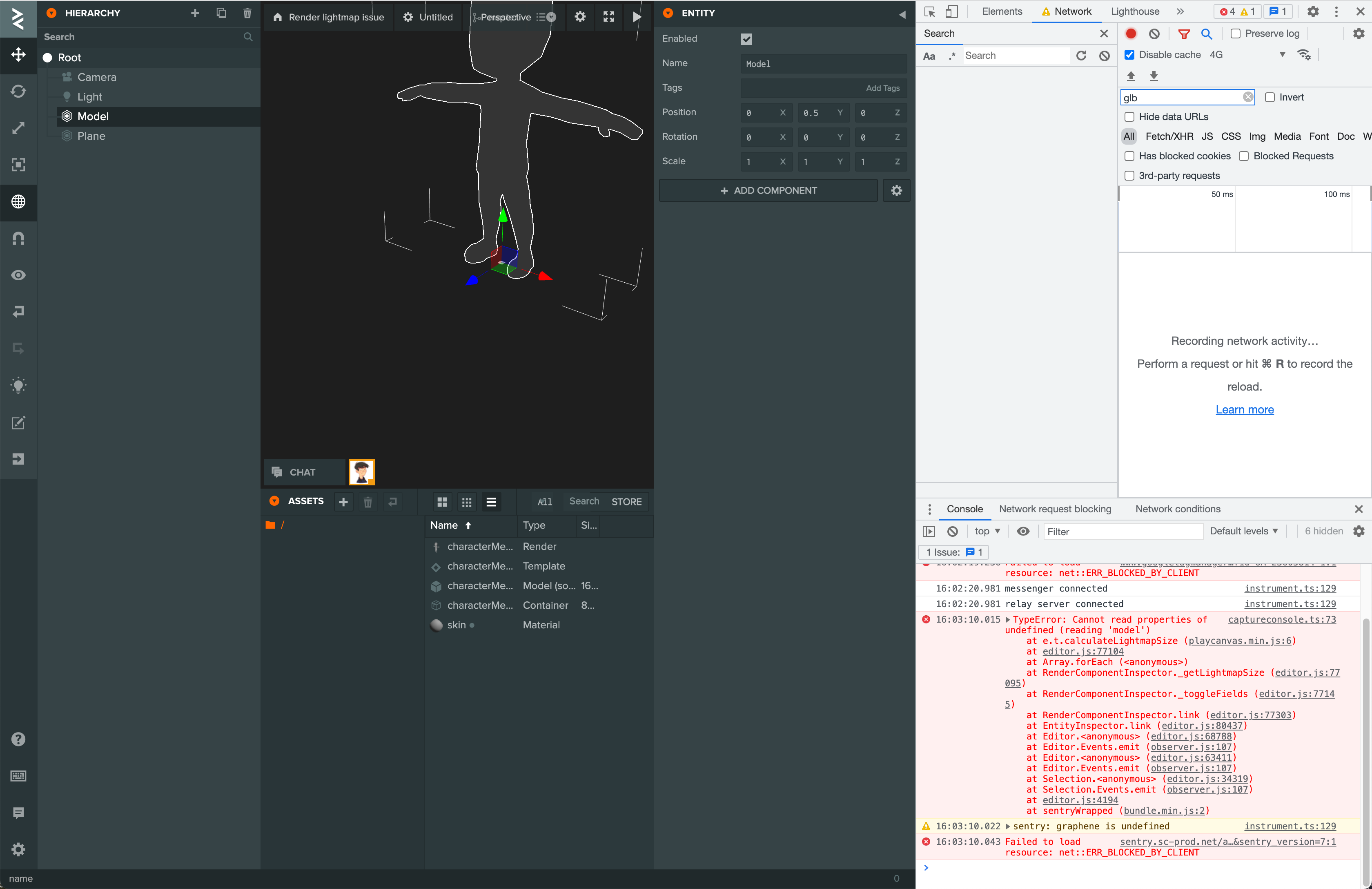Screen dimensions: 1372x889
Task: Check 3rd-party requests option
Action: (1129, 176)
